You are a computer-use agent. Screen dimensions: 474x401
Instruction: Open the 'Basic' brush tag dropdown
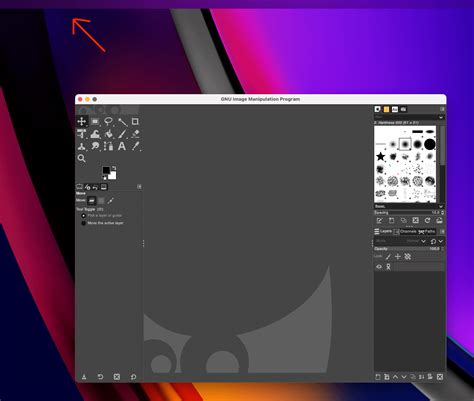click(409, 206)
